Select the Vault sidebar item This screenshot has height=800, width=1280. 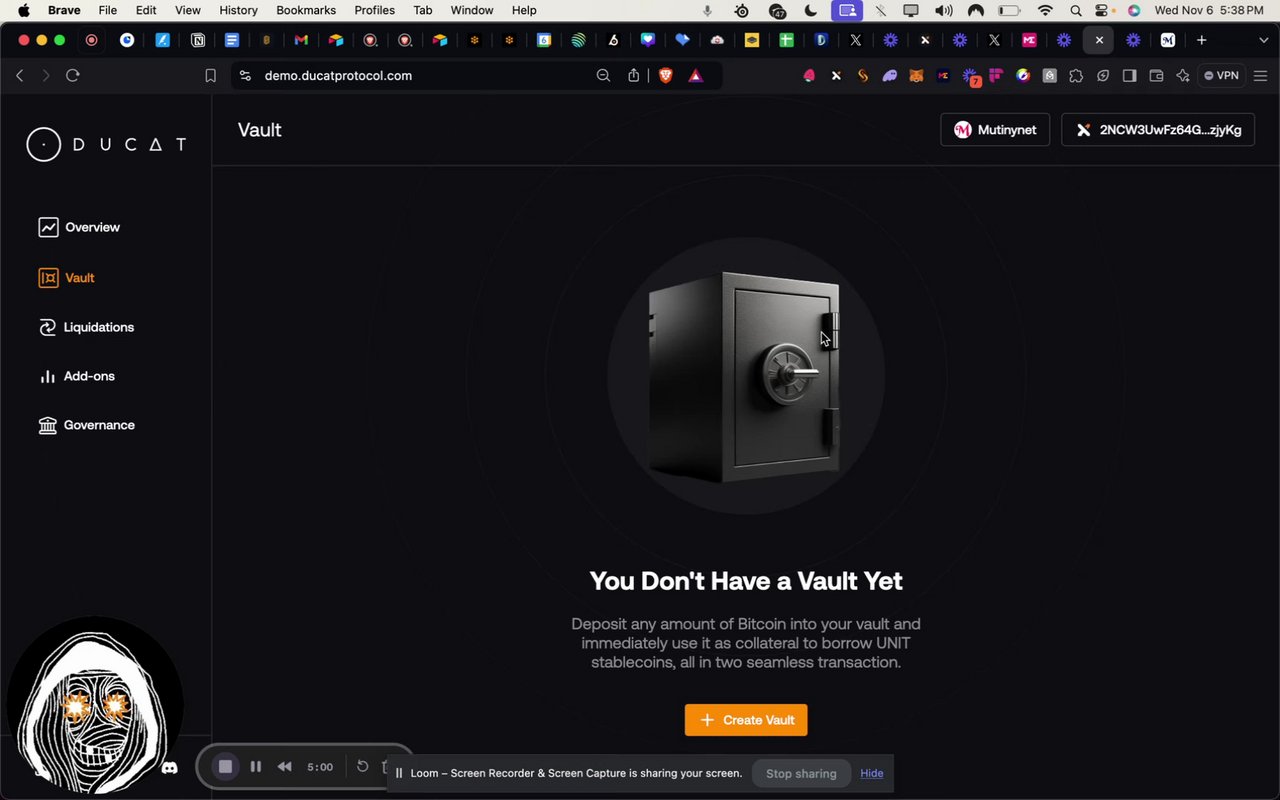[66, 278]
